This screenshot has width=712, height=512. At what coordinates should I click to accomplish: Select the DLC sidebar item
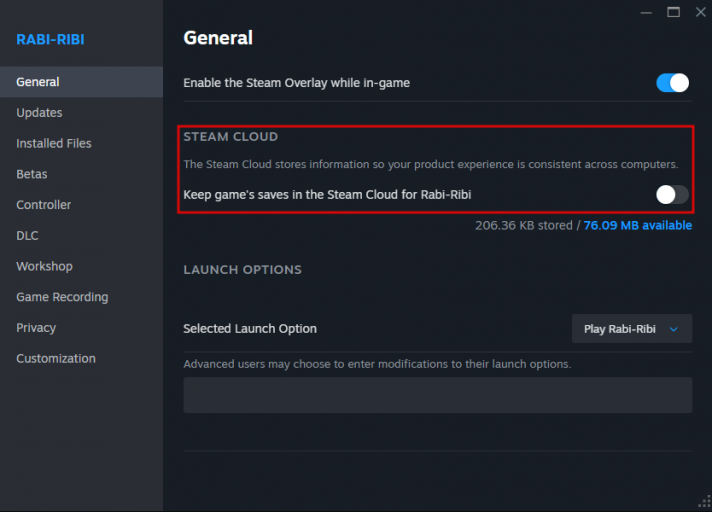tap(28, 236)
